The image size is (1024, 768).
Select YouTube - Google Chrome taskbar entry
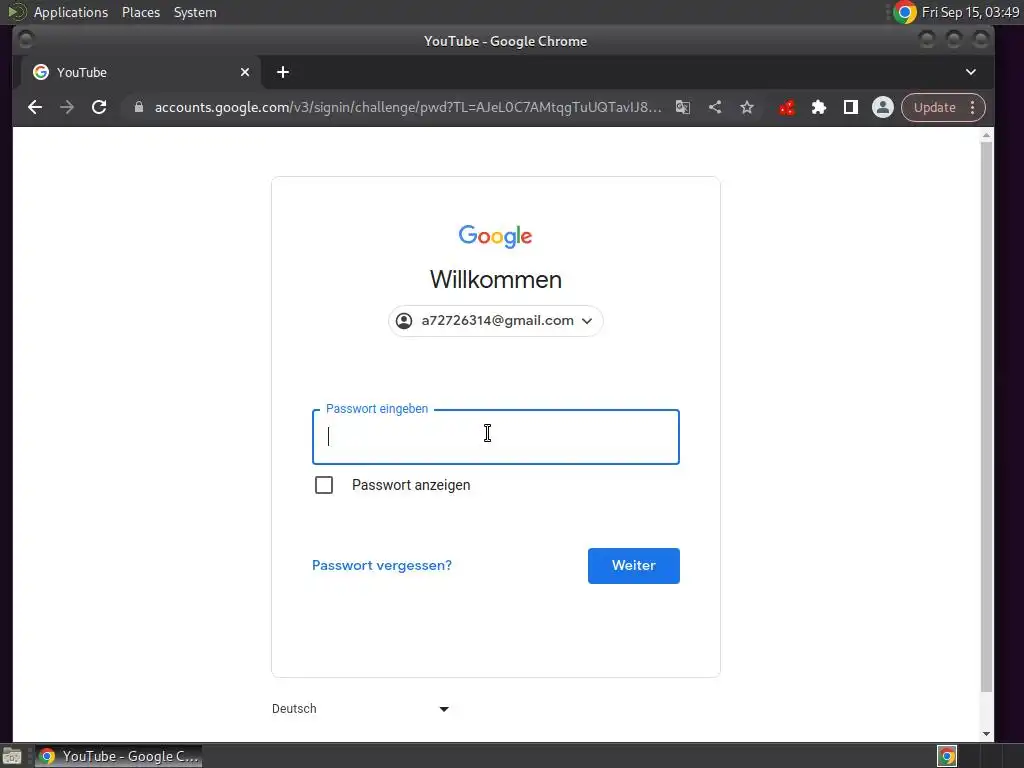click(x=118, y=756)
